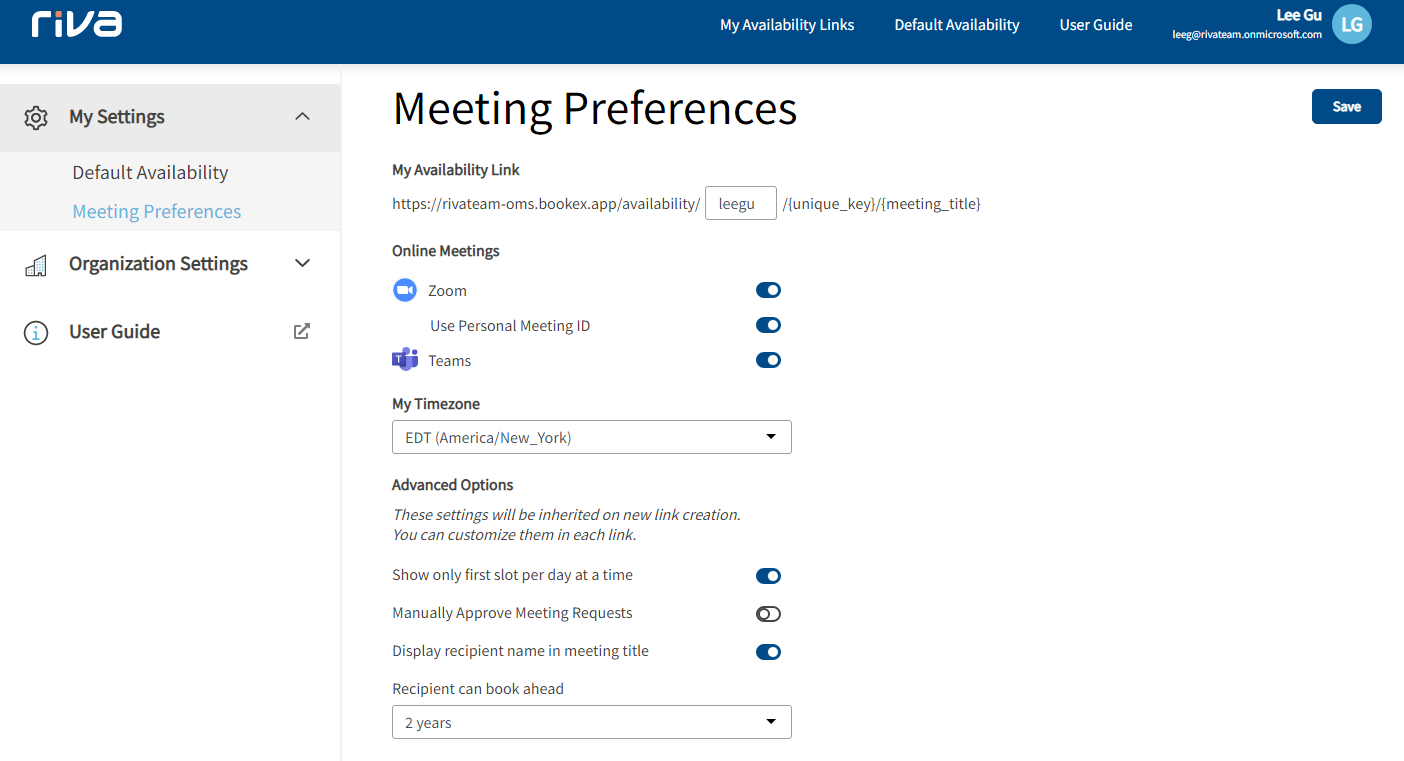Image resolution: width=1404 pixels, height=761 pixels.
Task: Click the Organization Settings building icon
Action: click(x=36, y=265)
